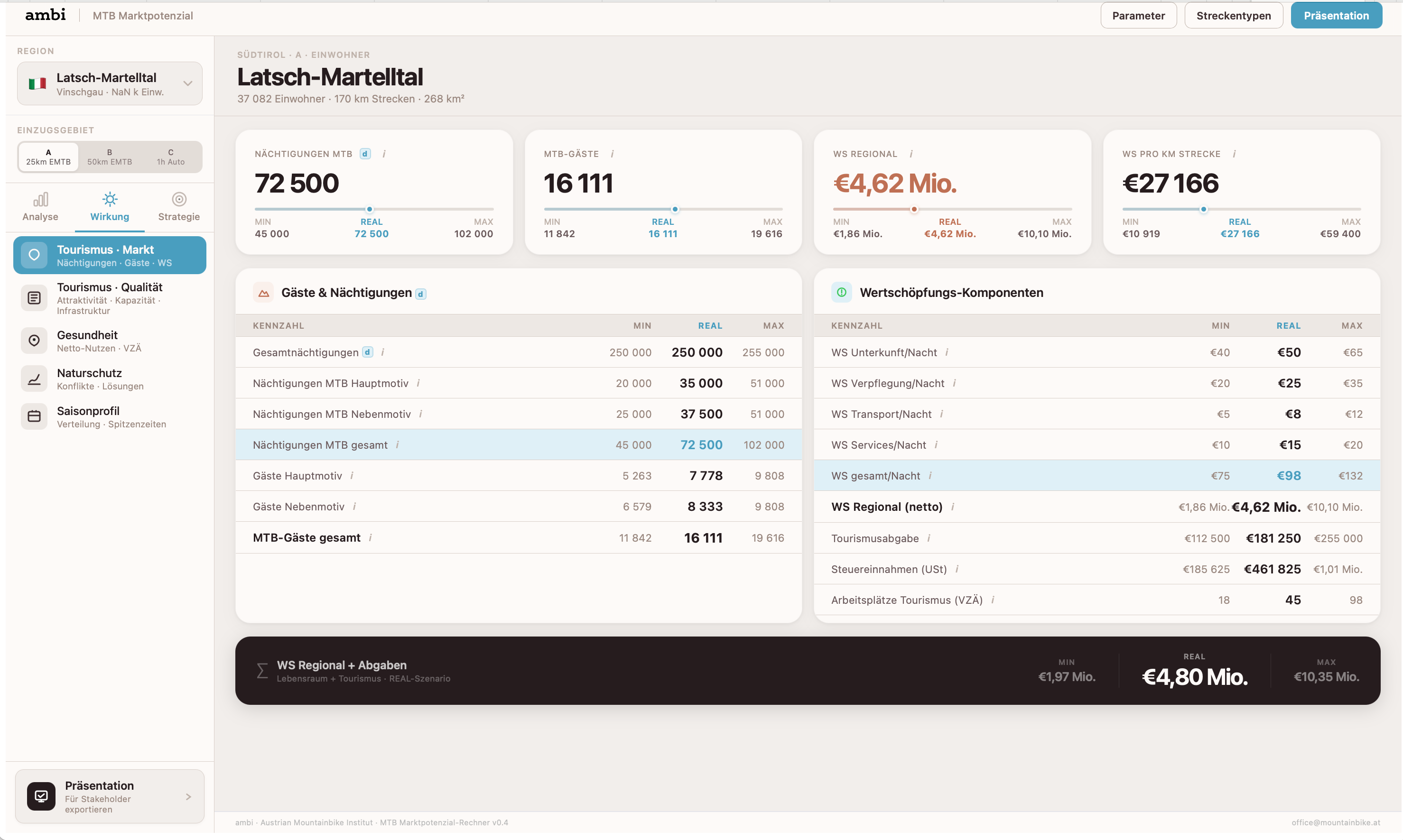Click the office@mountainbike.at email link
This screenshot has height=840, width=1403.
(1335, 822)
